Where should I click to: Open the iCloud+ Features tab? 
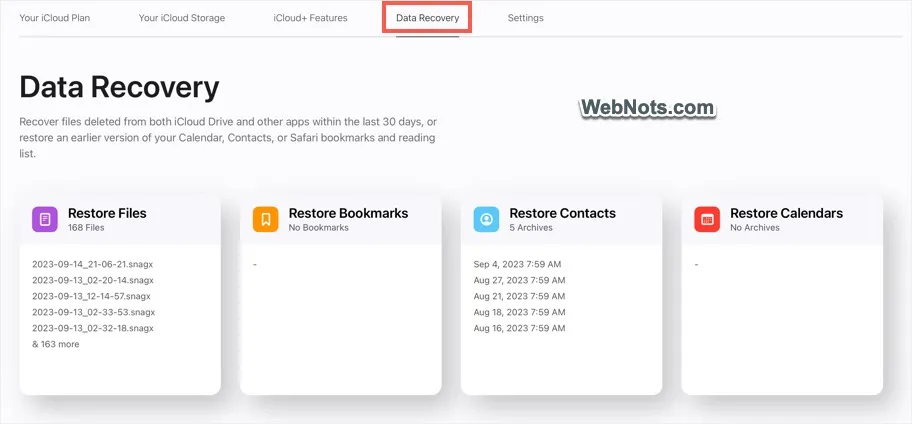(x=311, y=18)
